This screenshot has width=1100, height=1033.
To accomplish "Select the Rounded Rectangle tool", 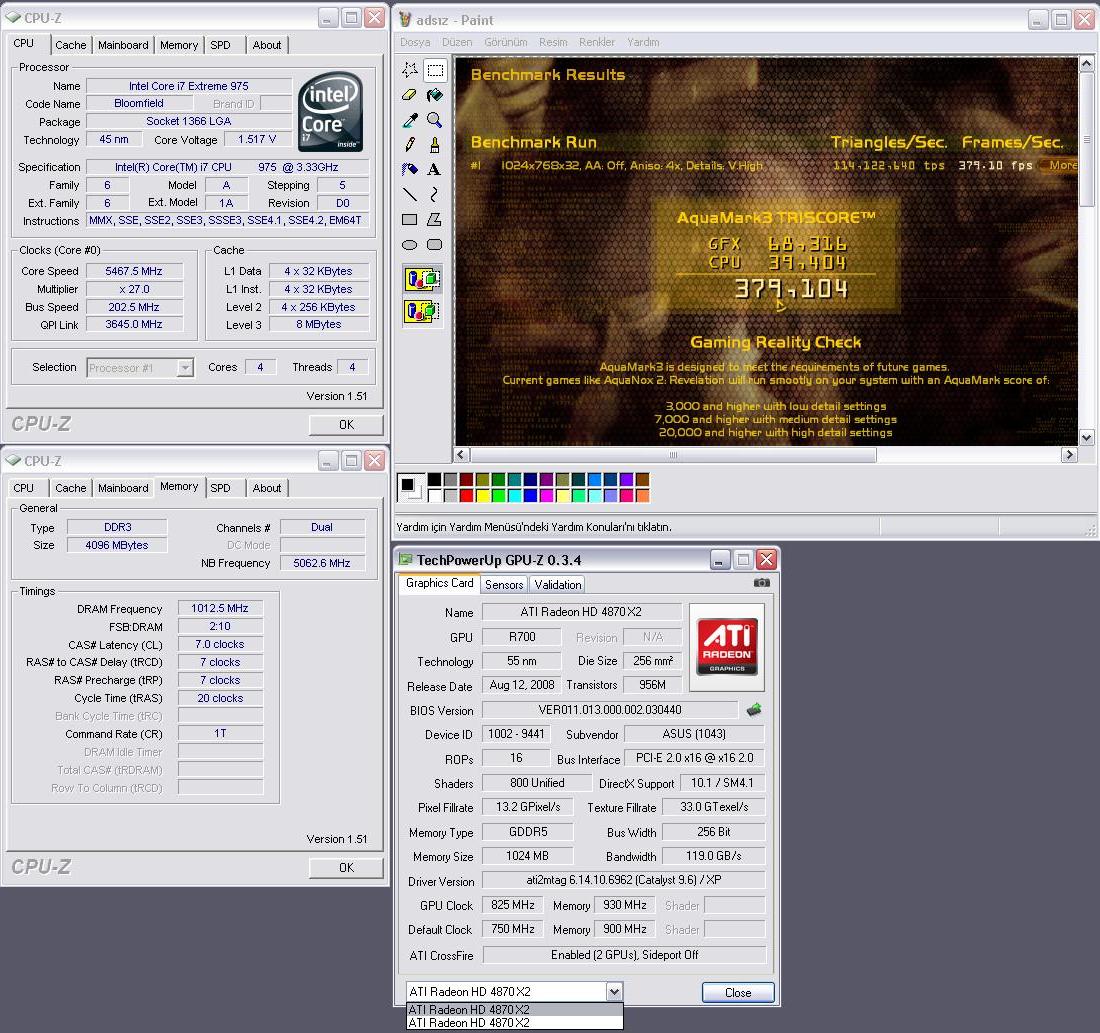I will [x=435, y=245].
